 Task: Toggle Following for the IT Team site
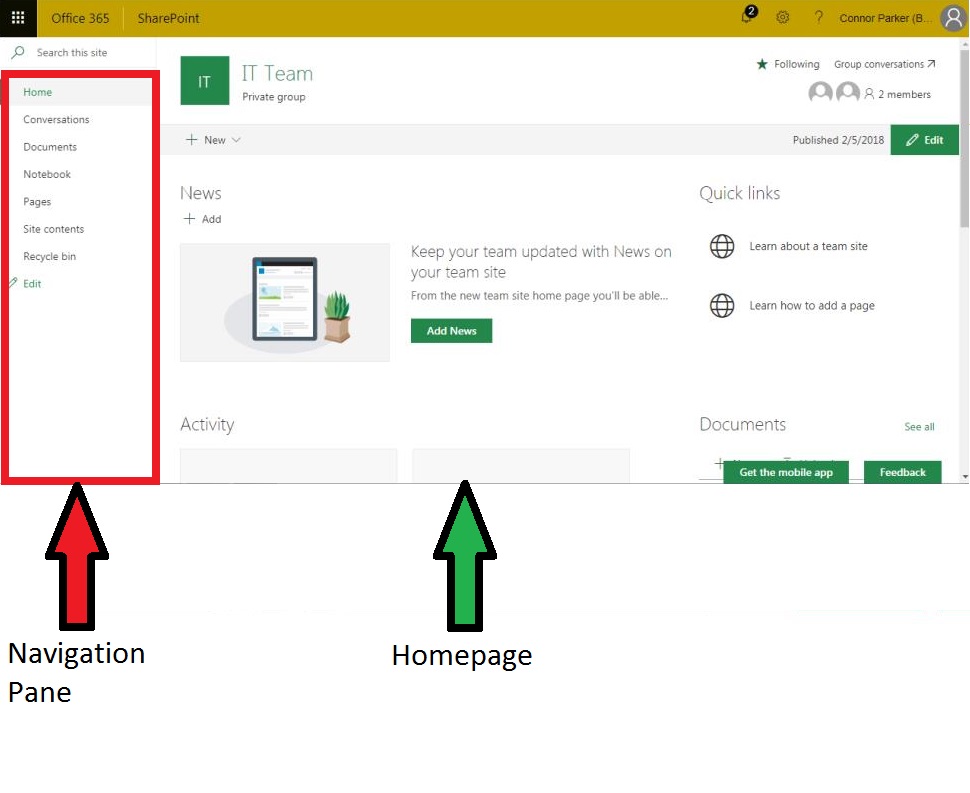coord(789,63)
